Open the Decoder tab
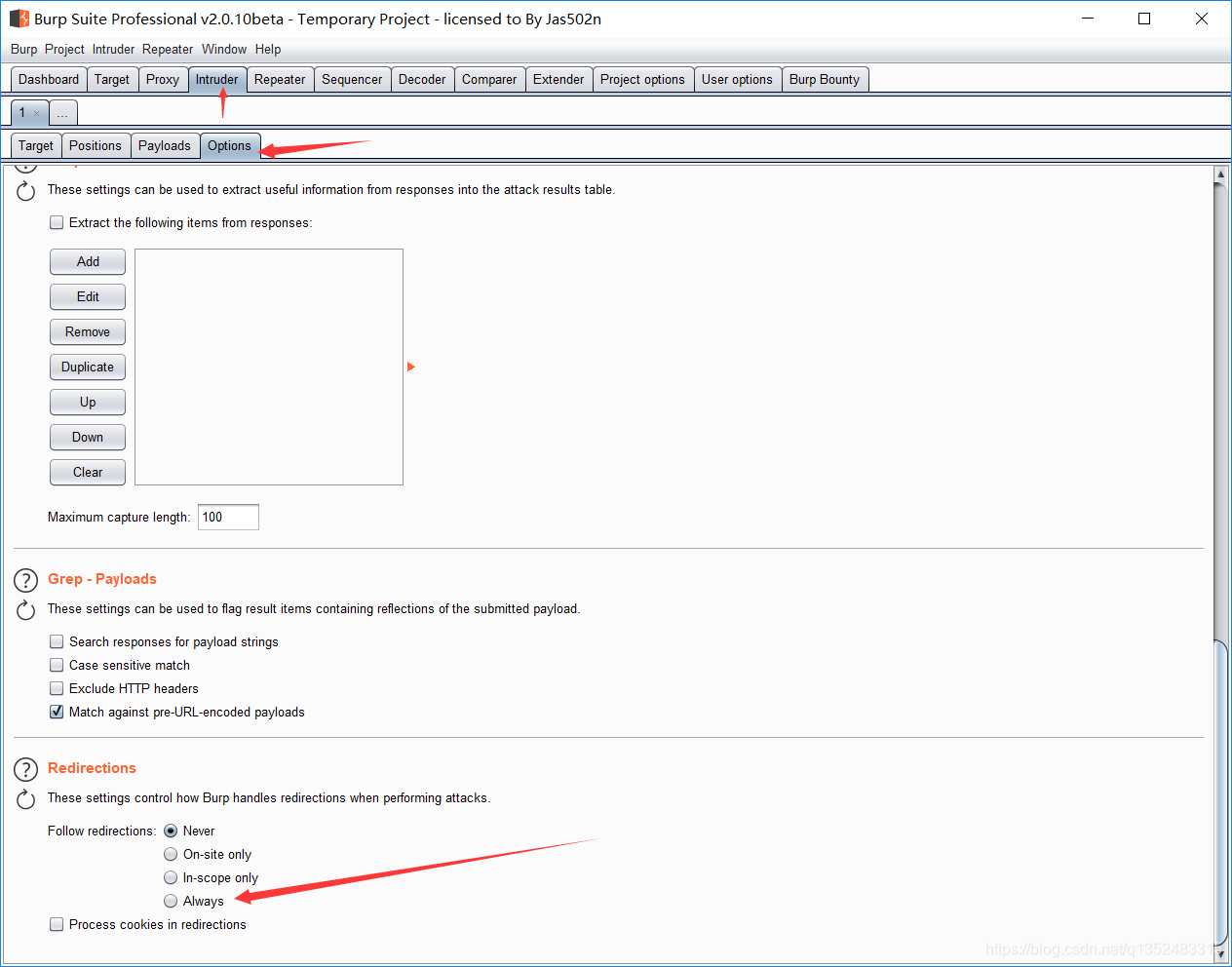Image resolution: width=1232 pixels, height=967 pixels. coord(422,80)
